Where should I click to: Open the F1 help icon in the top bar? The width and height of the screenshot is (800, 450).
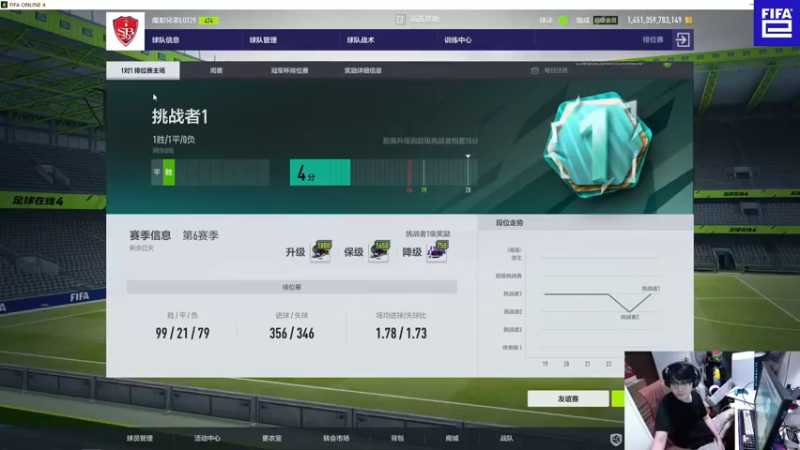401,19
